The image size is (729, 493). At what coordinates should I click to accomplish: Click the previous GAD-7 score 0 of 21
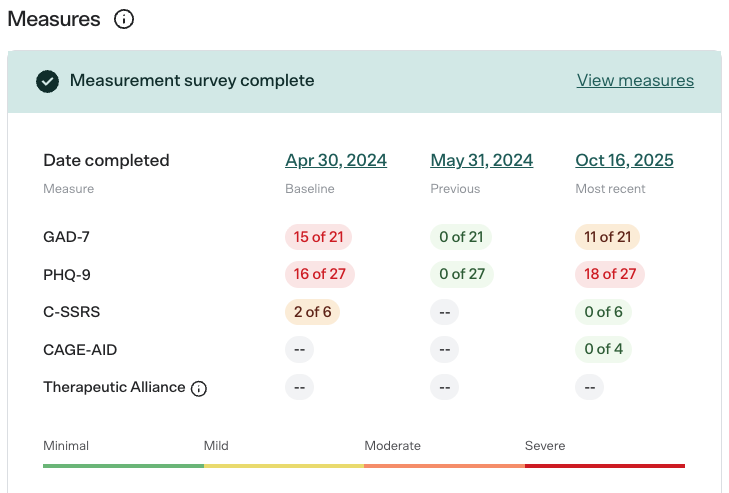(461, 237)
